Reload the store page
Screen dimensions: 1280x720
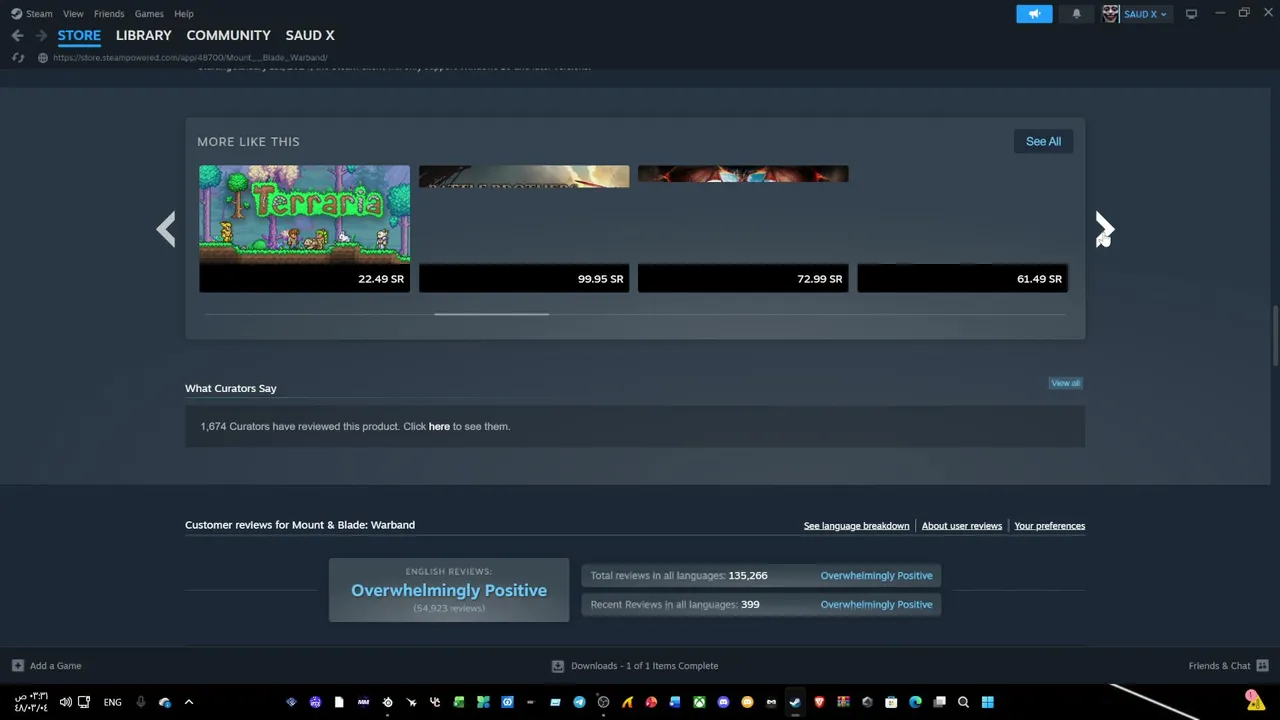pyautogui.click(x=17, y=58)
